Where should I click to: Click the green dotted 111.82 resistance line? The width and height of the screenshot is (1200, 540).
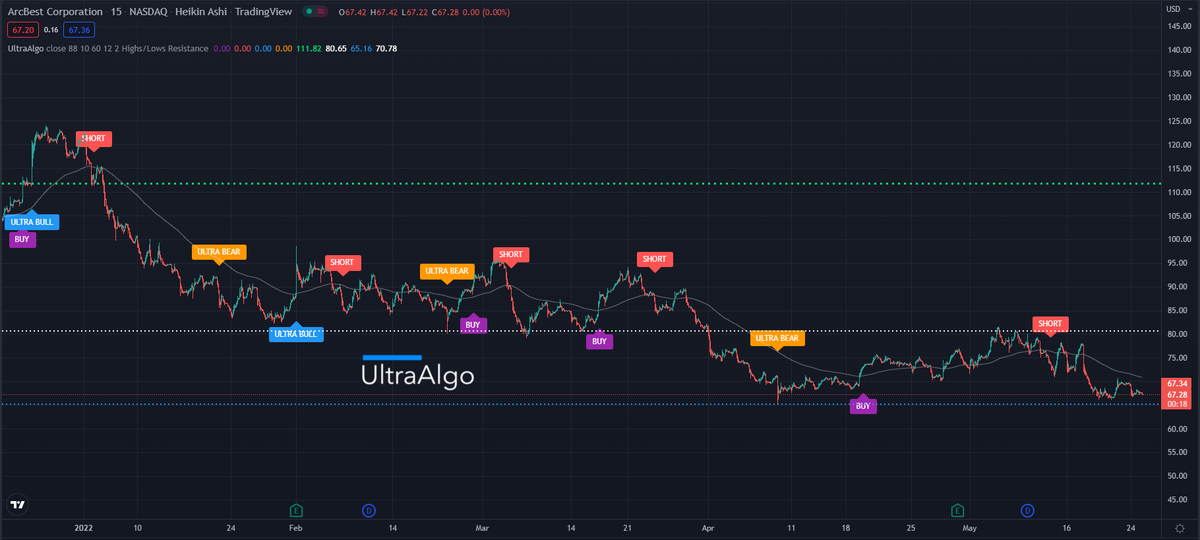pos(580,183)
